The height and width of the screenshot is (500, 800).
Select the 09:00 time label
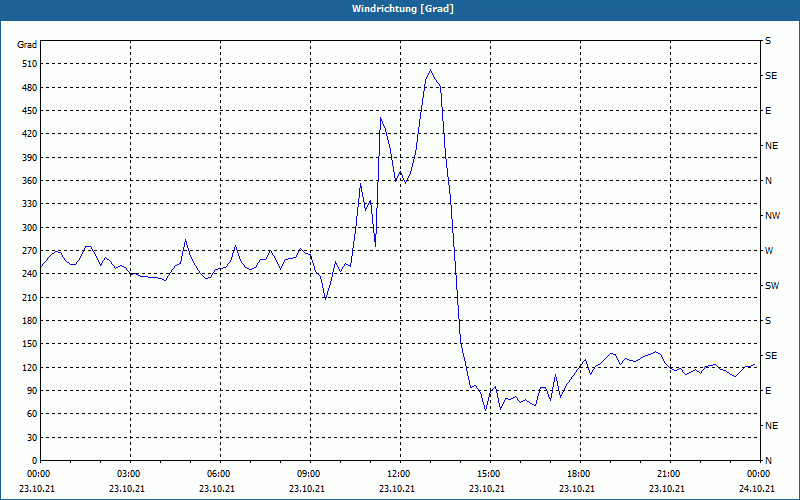pos(310,473)
